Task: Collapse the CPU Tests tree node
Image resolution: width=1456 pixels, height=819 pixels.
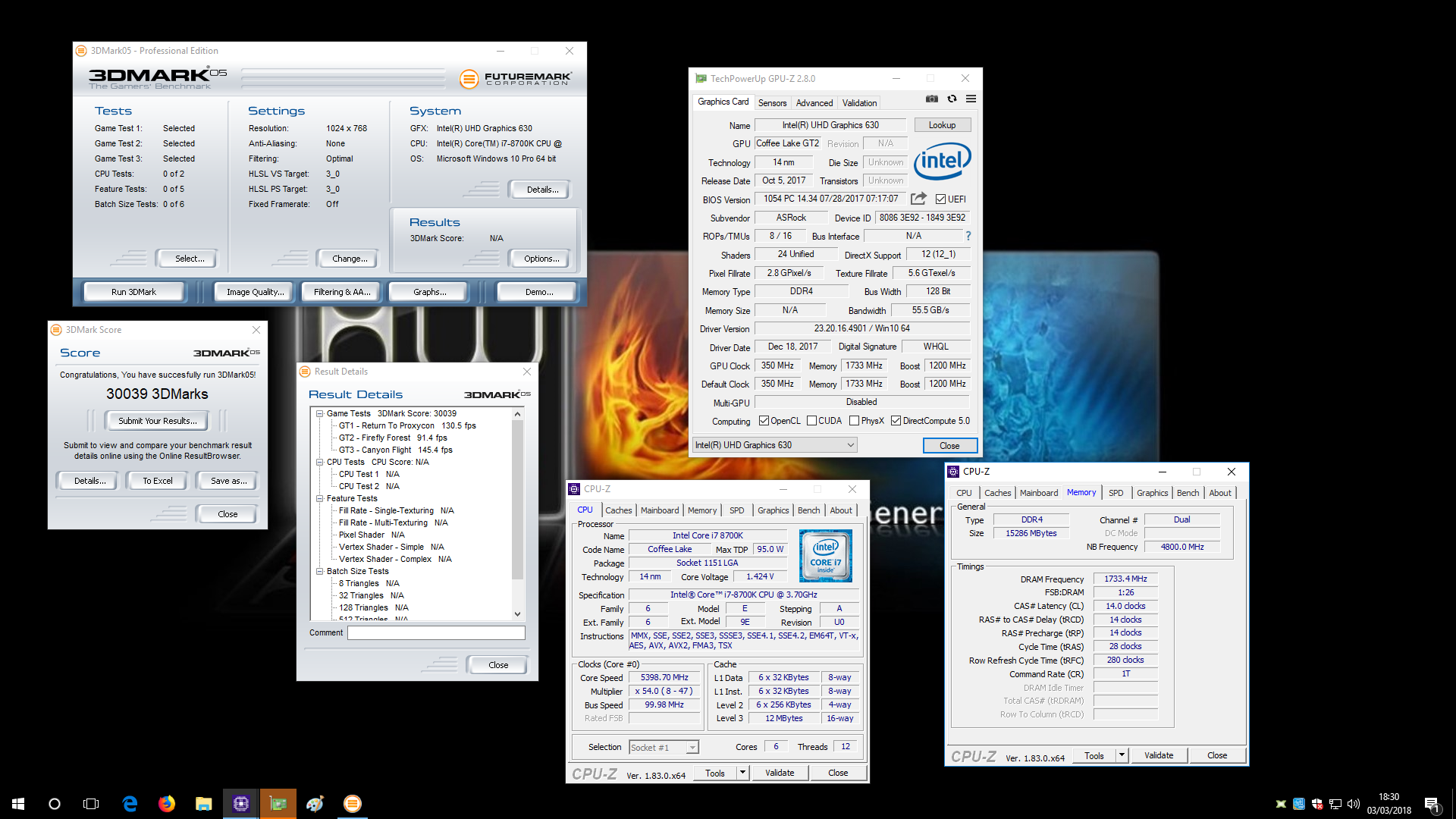Action: [x=320, y=463]
